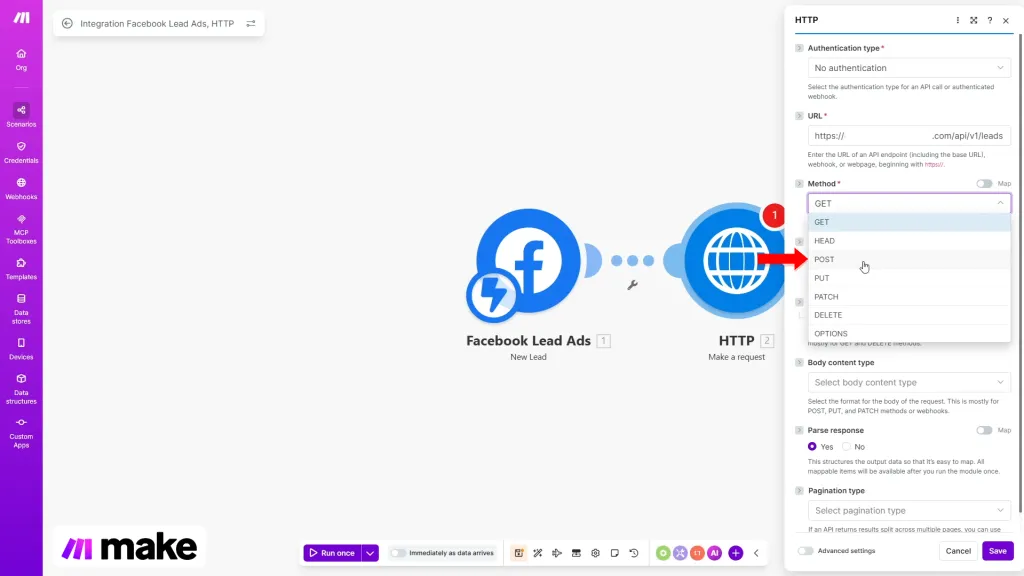This screenshot has height=576, width=1024.
Task: Go back using the arrow beside scenario name
Action: 67,24
